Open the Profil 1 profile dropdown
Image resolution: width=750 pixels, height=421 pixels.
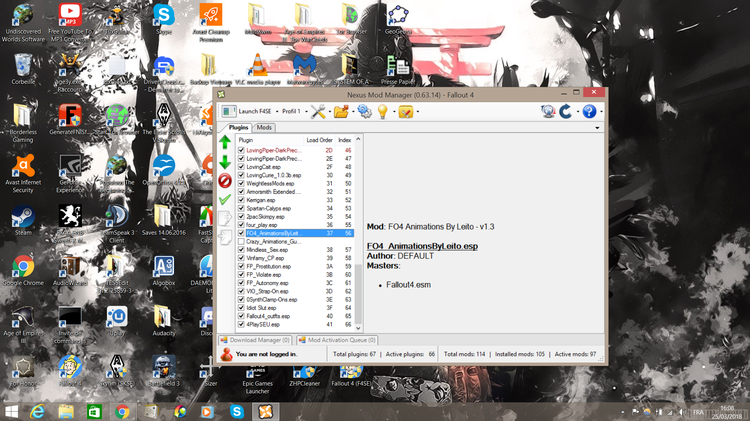click(x=294, y=111)
